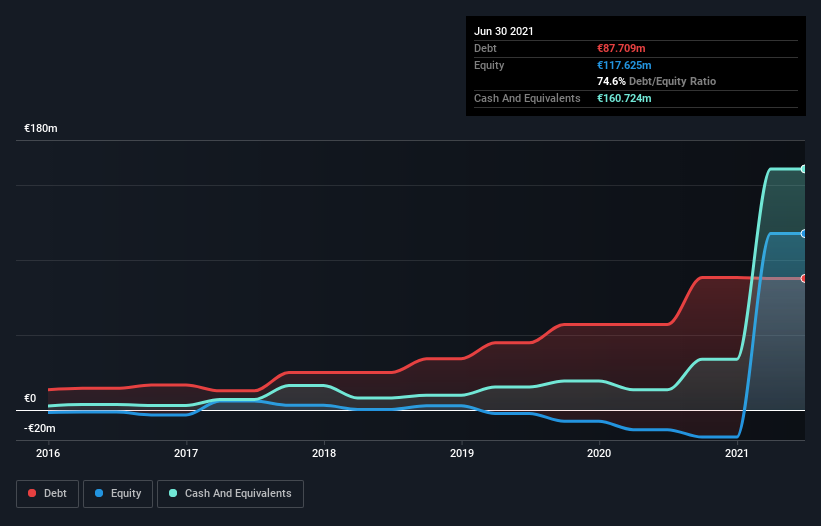Click the Equity label in tooltip
Screen dimensions: 821x526
click(x=489, y=65)
